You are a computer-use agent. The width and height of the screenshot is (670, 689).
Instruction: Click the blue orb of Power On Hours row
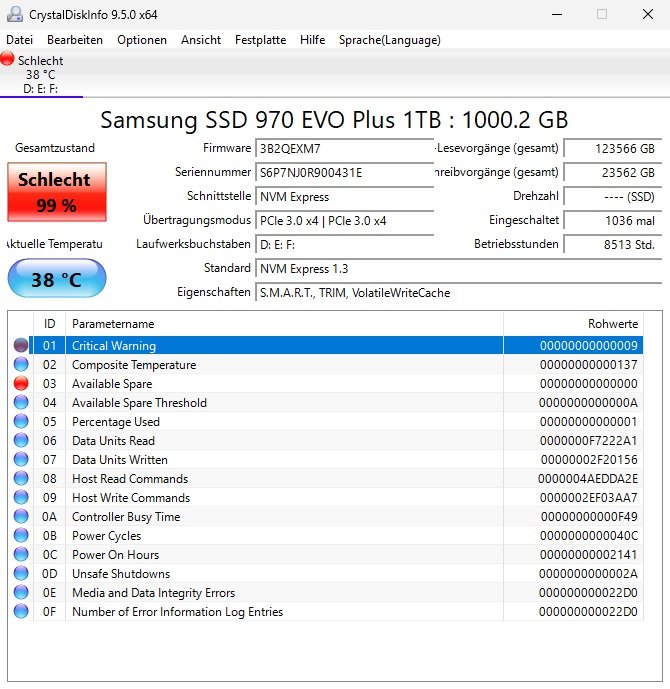coord(21,554)
